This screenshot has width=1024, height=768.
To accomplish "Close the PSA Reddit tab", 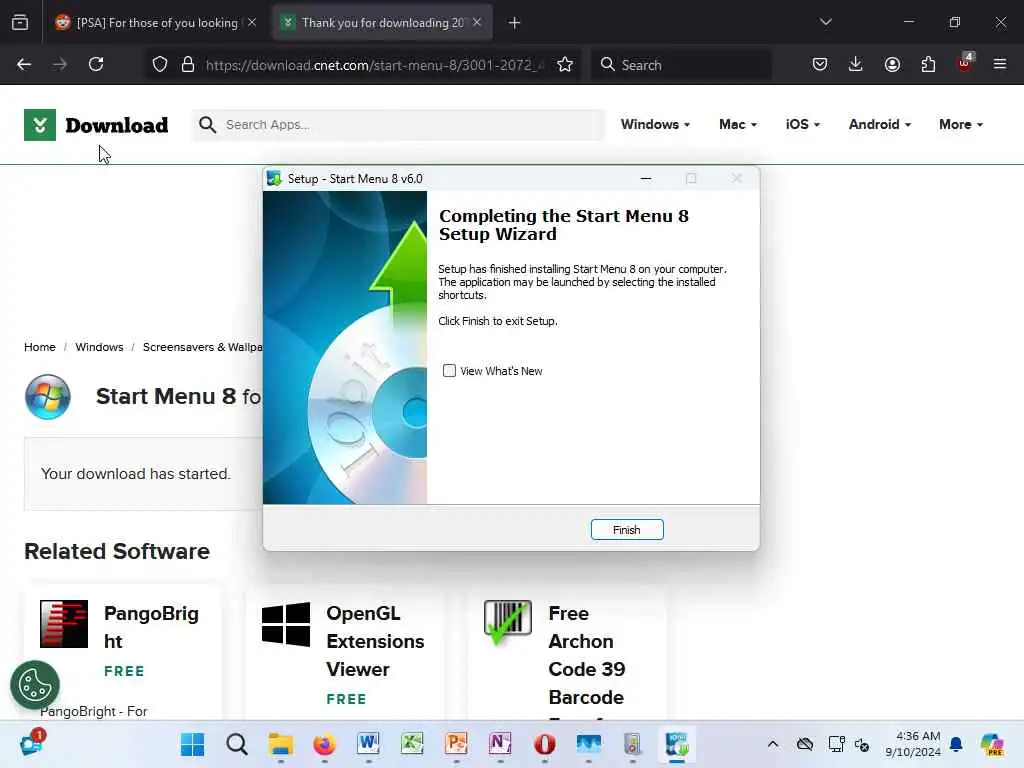I will point(252,22).
